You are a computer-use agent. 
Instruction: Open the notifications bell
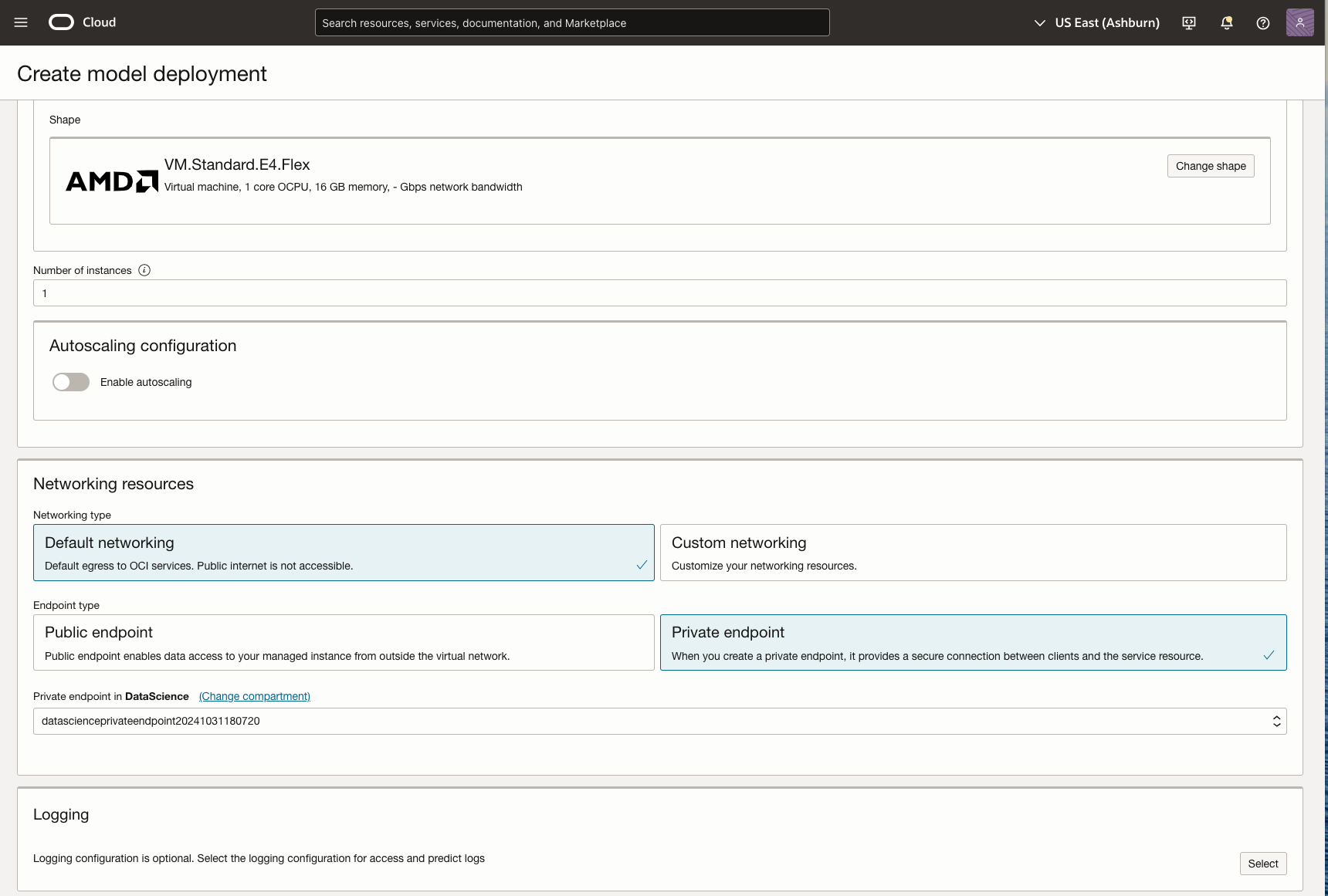(1226, 23)
